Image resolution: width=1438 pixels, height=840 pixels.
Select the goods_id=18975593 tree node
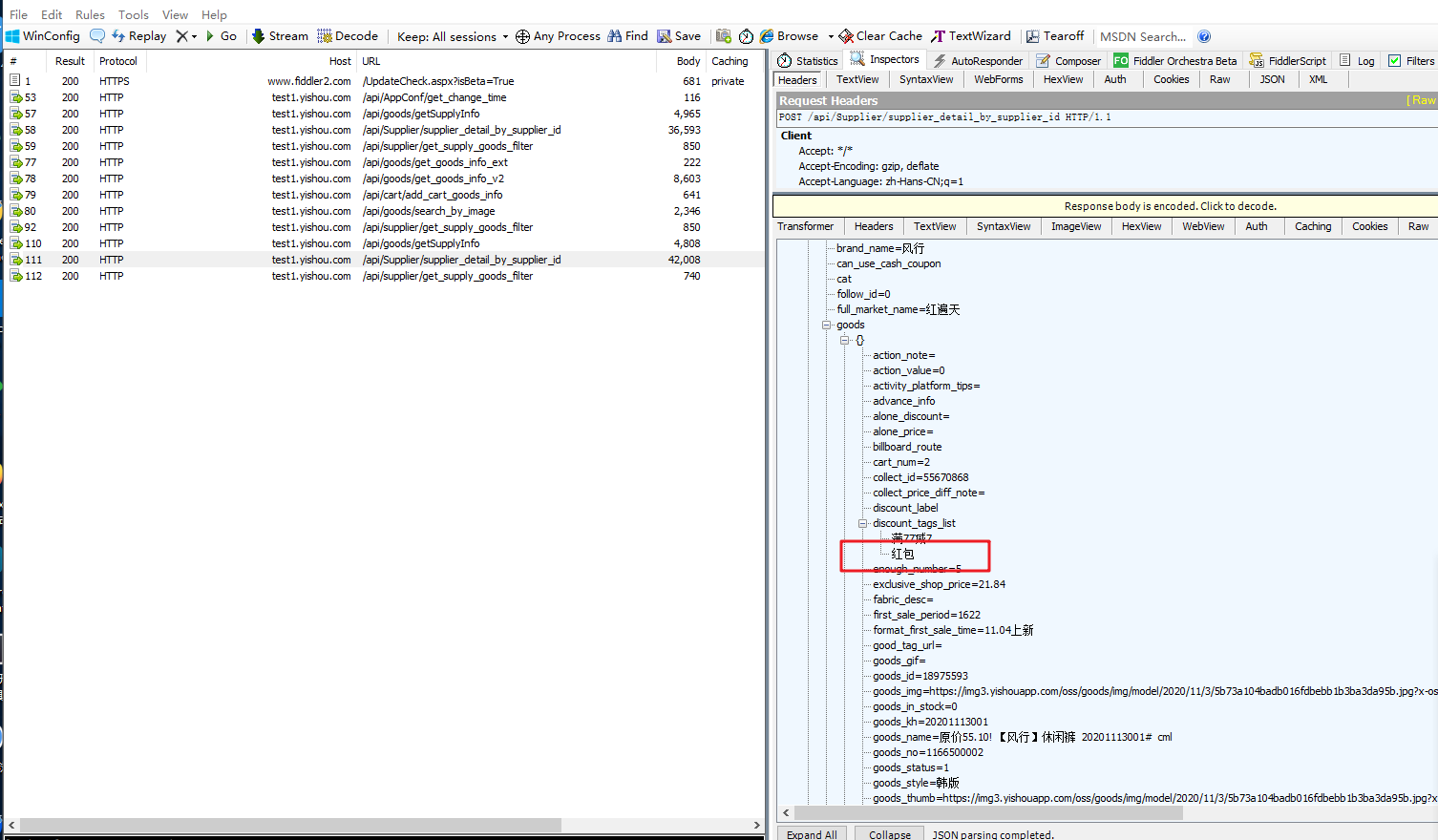click(920, 677)
